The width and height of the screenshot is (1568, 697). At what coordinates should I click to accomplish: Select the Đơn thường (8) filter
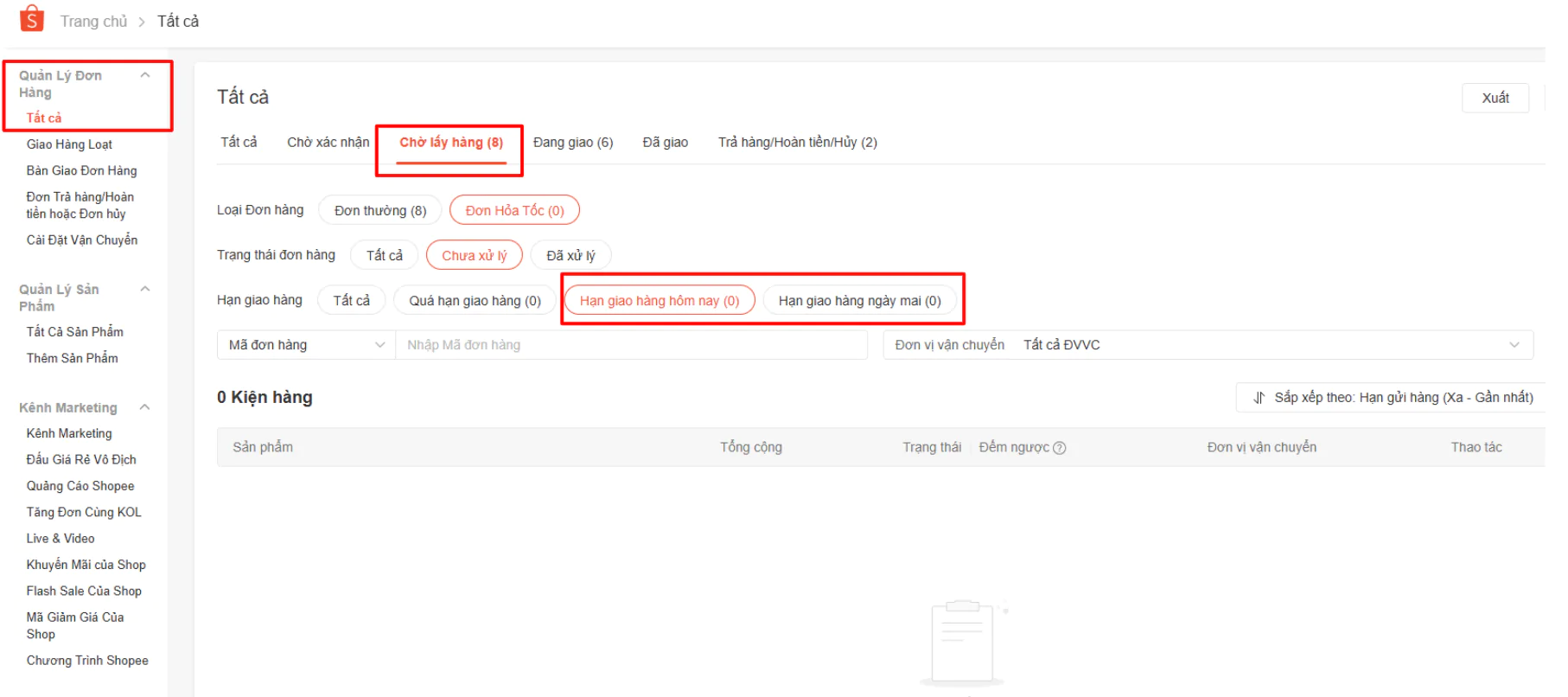tap(379, 211)
